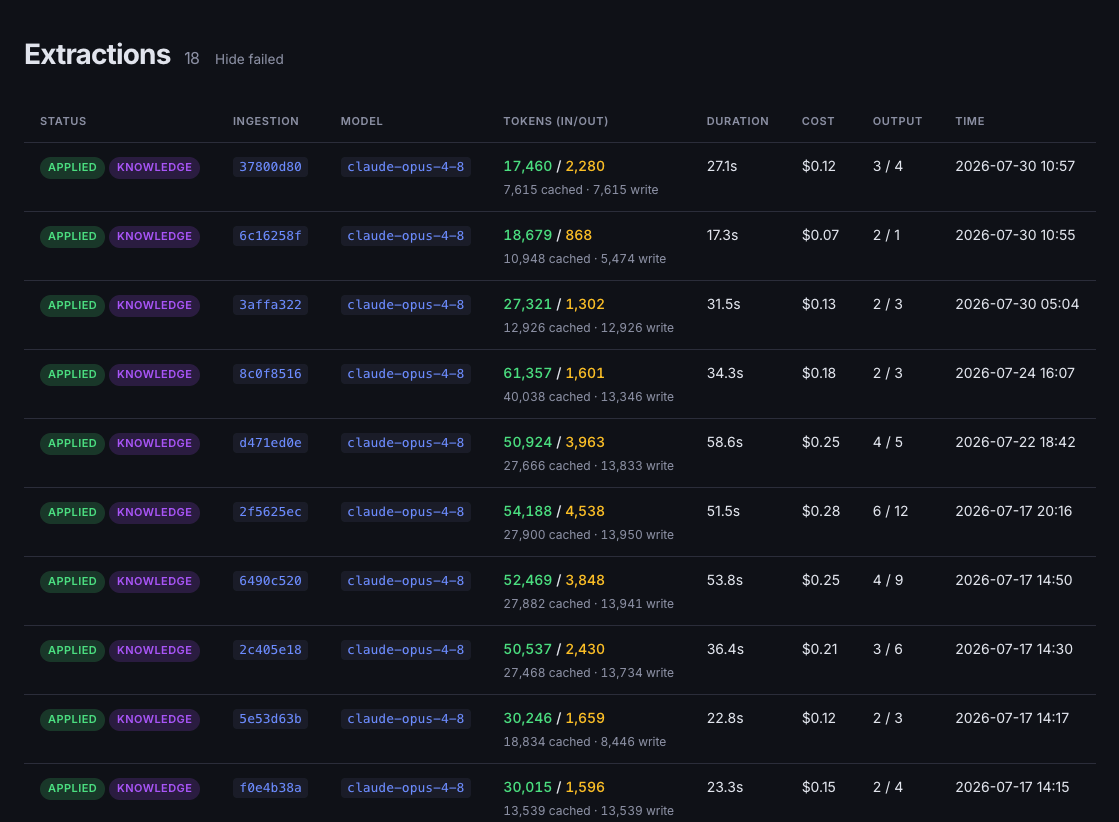Open ingestion 5e53d63b link
The image size is (1119, 822).
(270, 719)
